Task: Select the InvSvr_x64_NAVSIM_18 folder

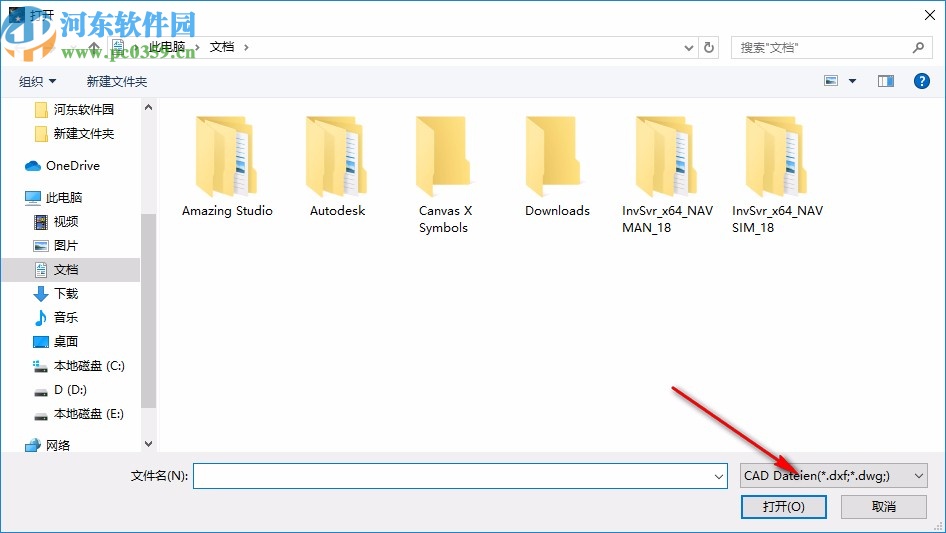Action: [x=777, y=175]
